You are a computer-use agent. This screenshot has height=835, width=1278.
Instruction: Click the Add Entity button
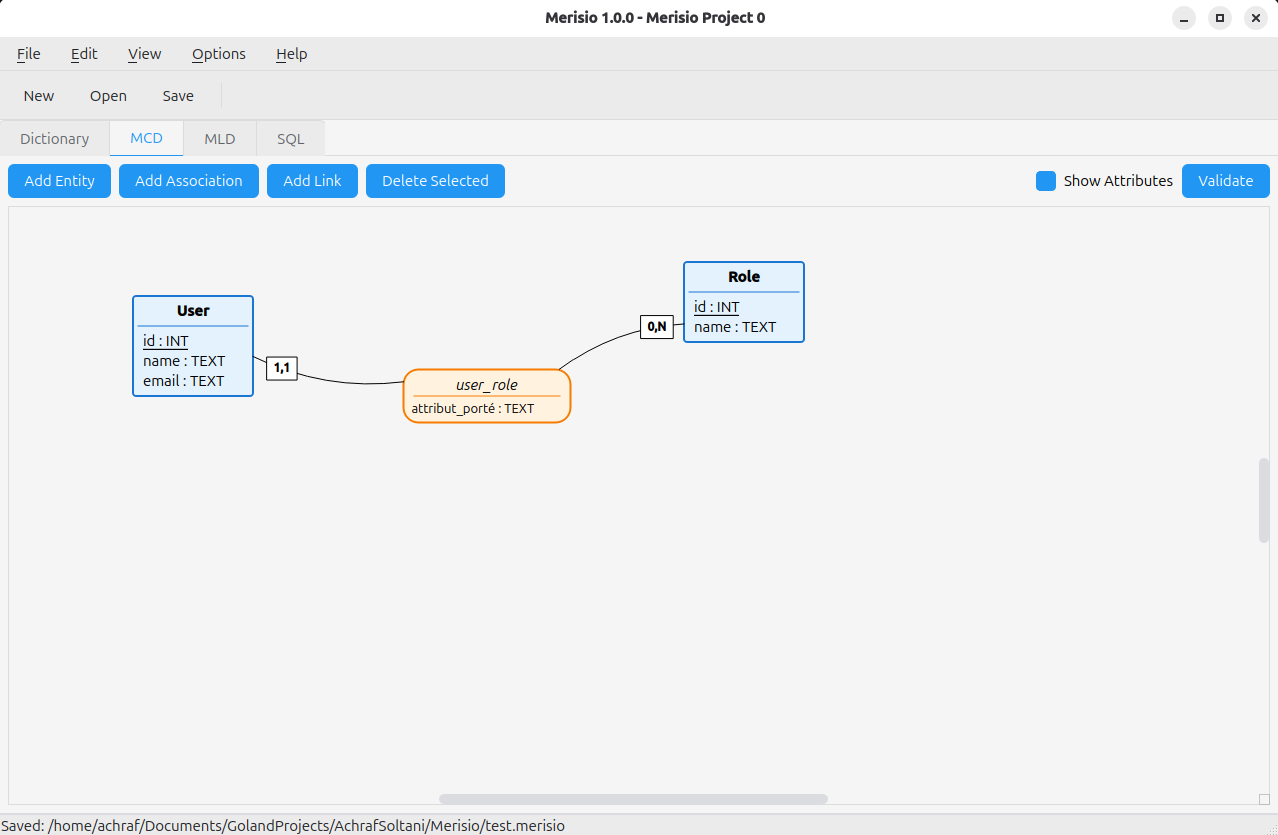coord(59,181)
